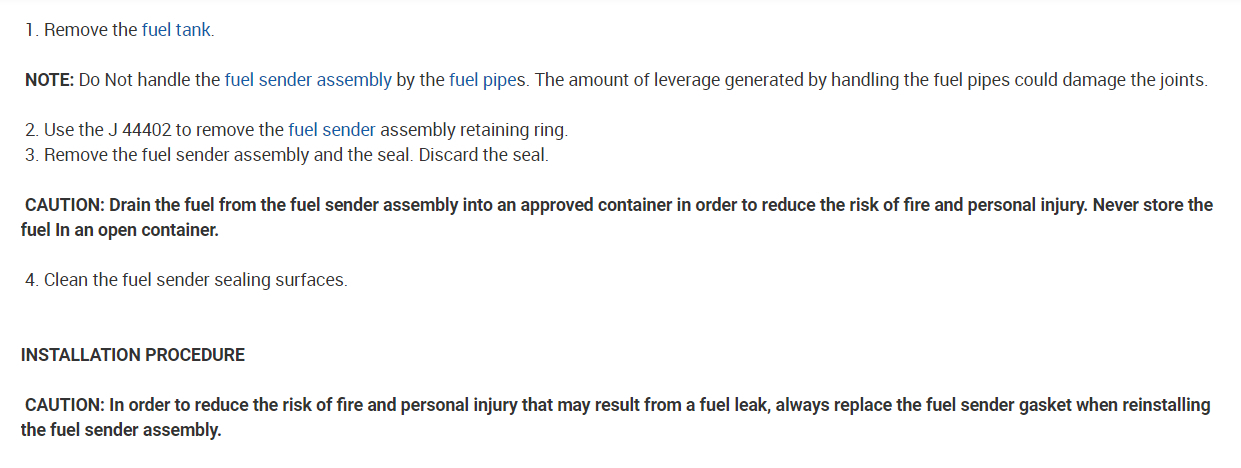
Task: Click the step number 3 marker
Action: 32,156
